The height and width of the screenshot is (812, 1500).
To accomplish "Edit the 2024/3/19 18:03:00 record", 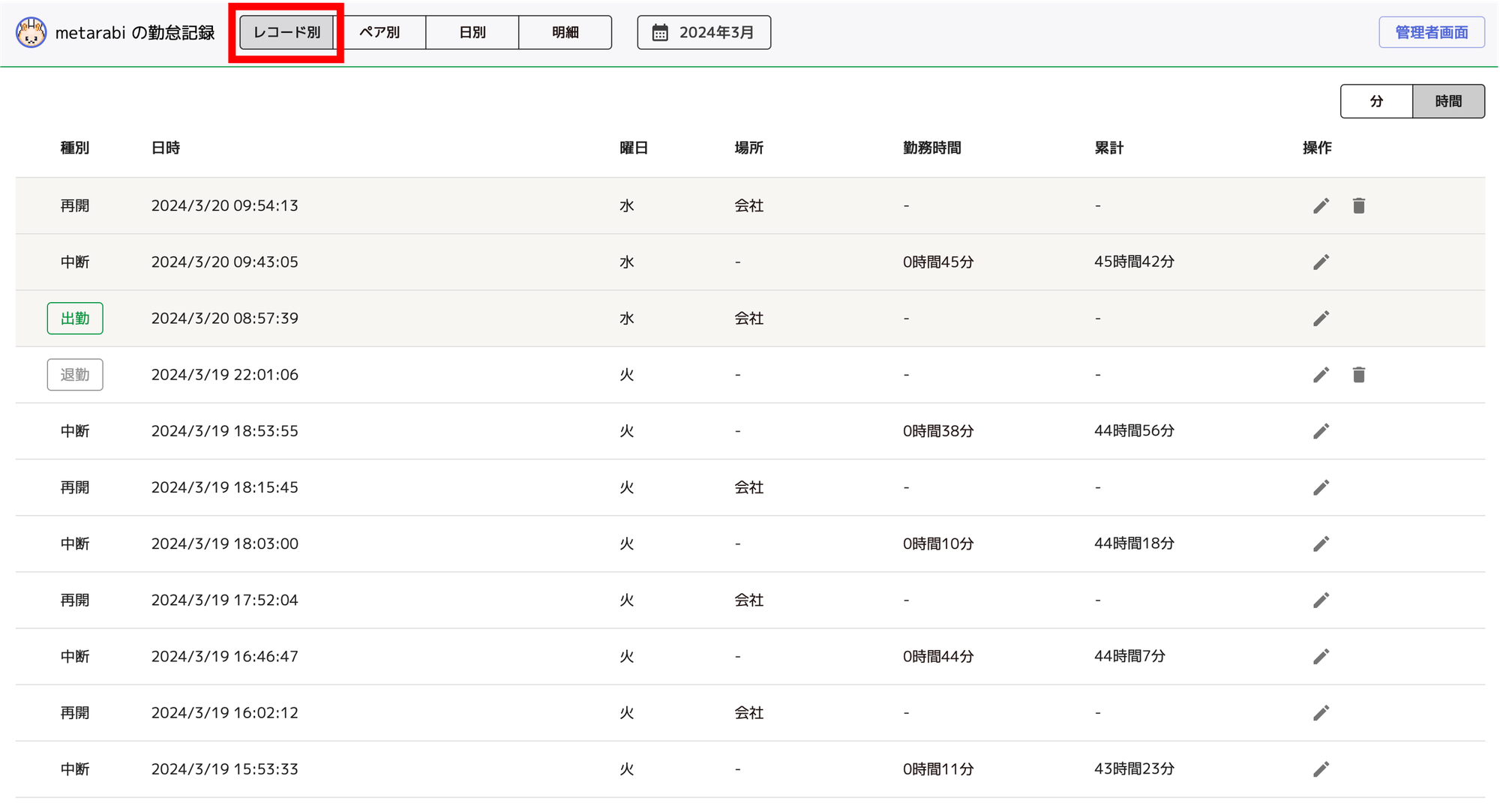I will click(x=1321, y=544).
